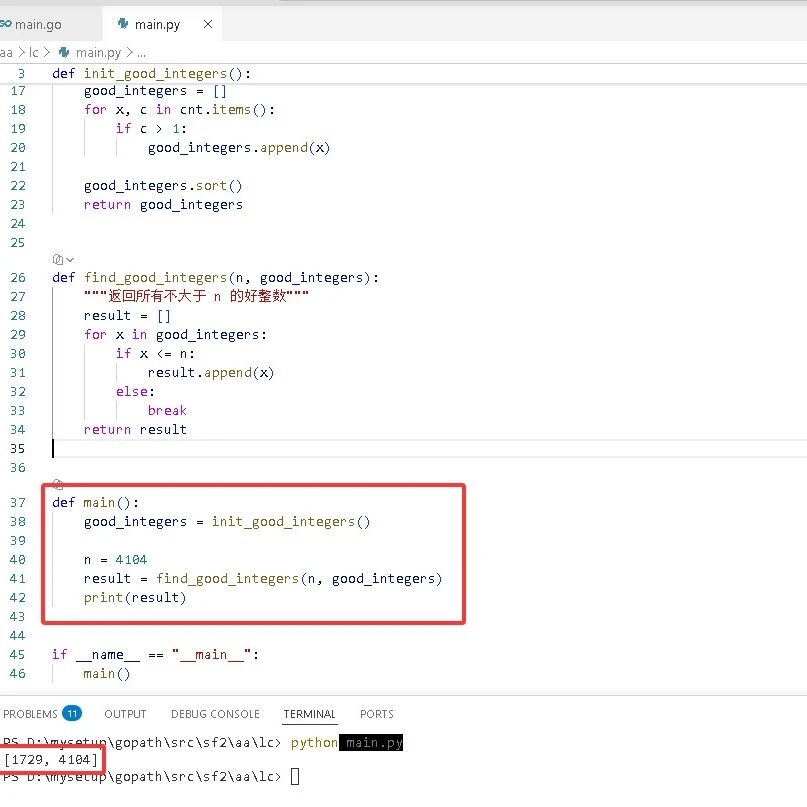Viewport: 807px width, 807px height.
Task: Click the value 4104 assigned to n
Action: point(131,559)
